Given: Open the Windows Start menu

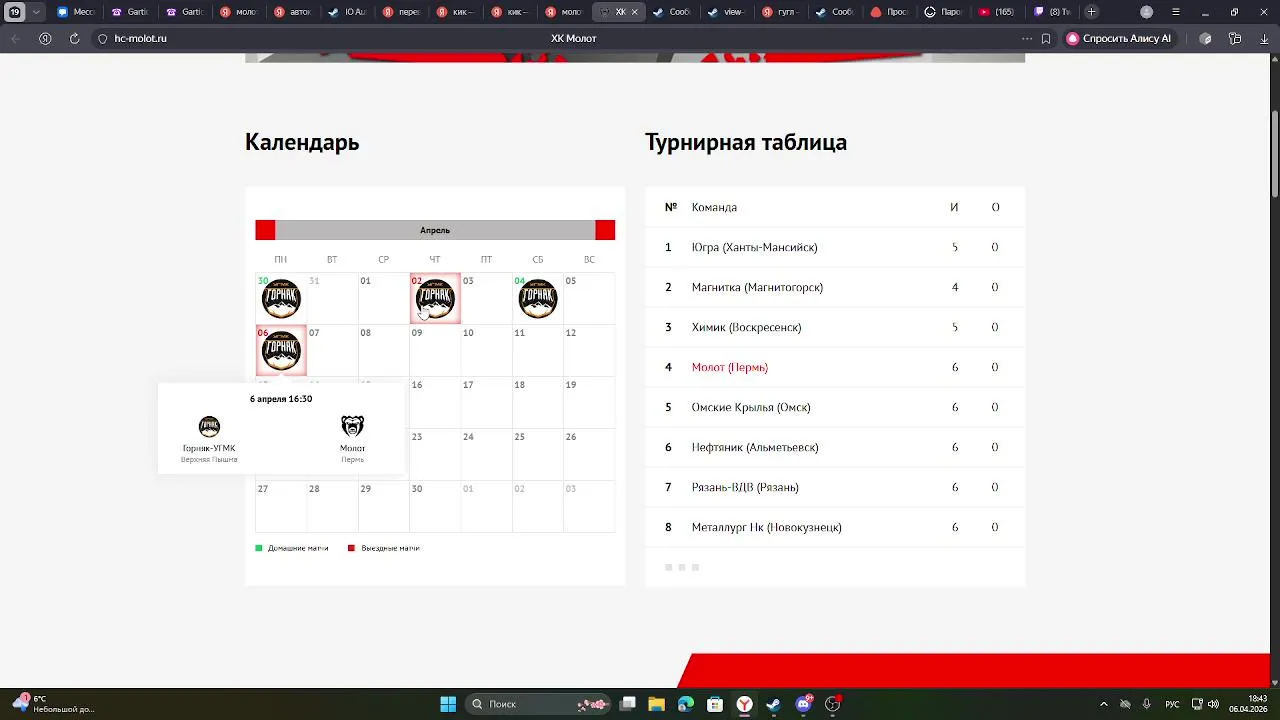Looking at the screenshot, I should [448, 704].
